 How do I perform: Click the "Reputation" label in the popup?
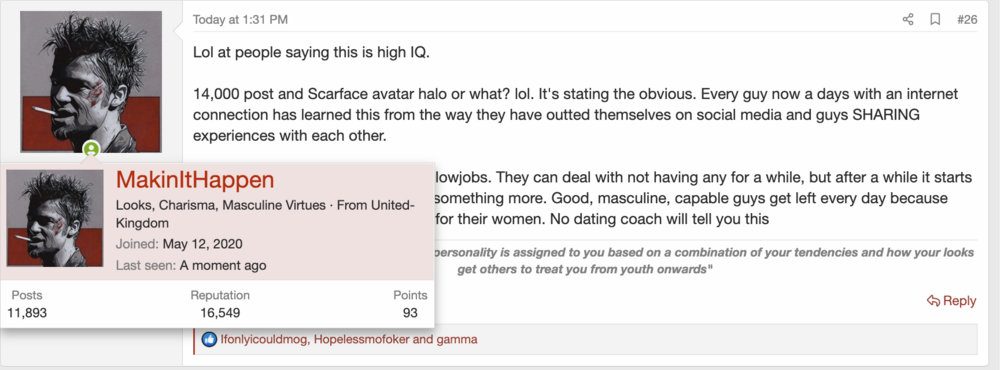point(220,295)
